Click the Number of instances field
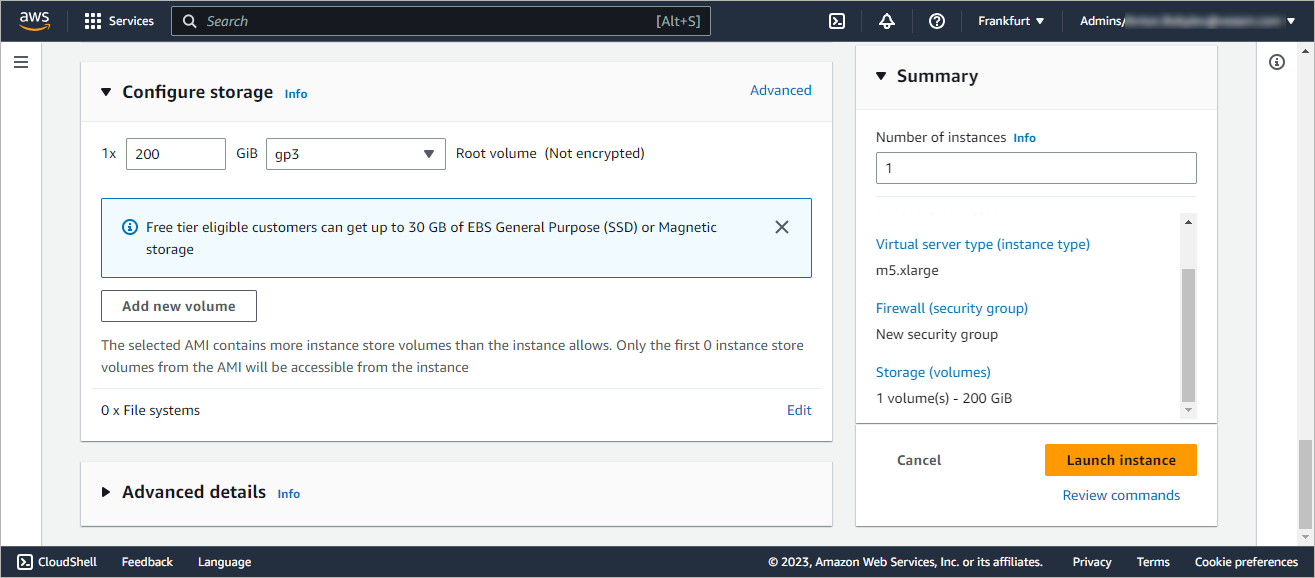 [1036, 168]
